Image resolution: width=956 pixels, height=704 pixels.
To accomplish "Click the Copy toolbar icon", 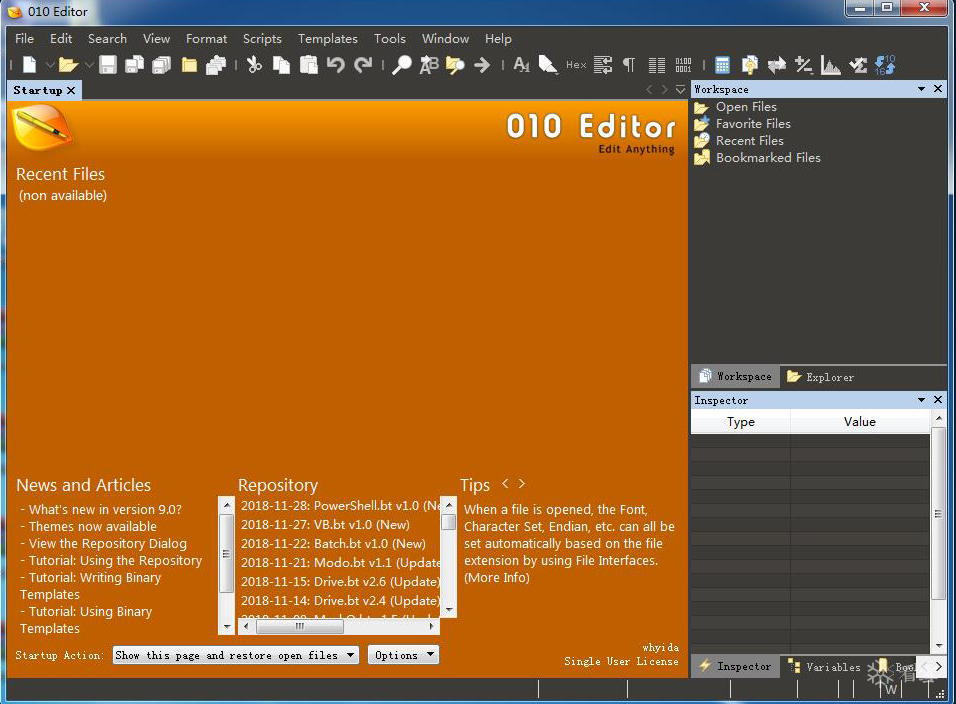I will click(281, 65).
